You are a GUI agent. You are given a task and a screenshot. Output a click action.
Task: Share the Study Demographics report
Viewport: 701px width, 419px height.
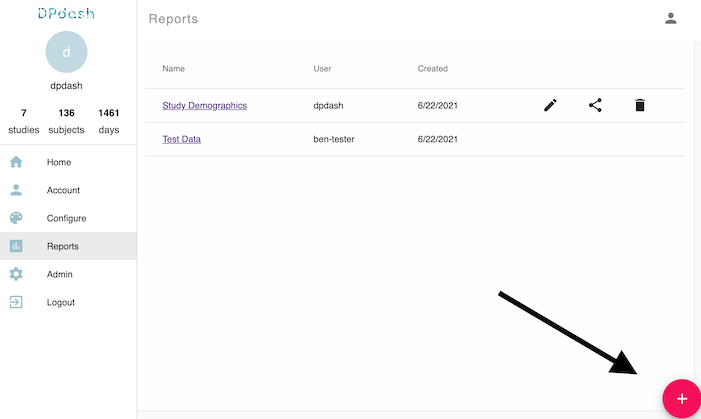[595, 106]
